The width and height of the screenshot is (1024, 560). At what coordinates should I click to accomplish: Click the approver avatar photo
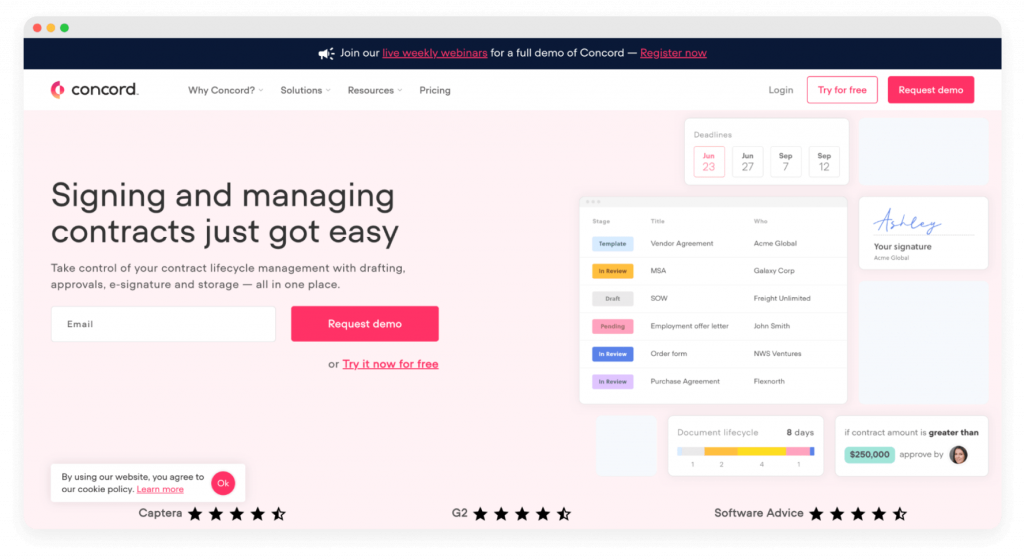click(958, 454)
